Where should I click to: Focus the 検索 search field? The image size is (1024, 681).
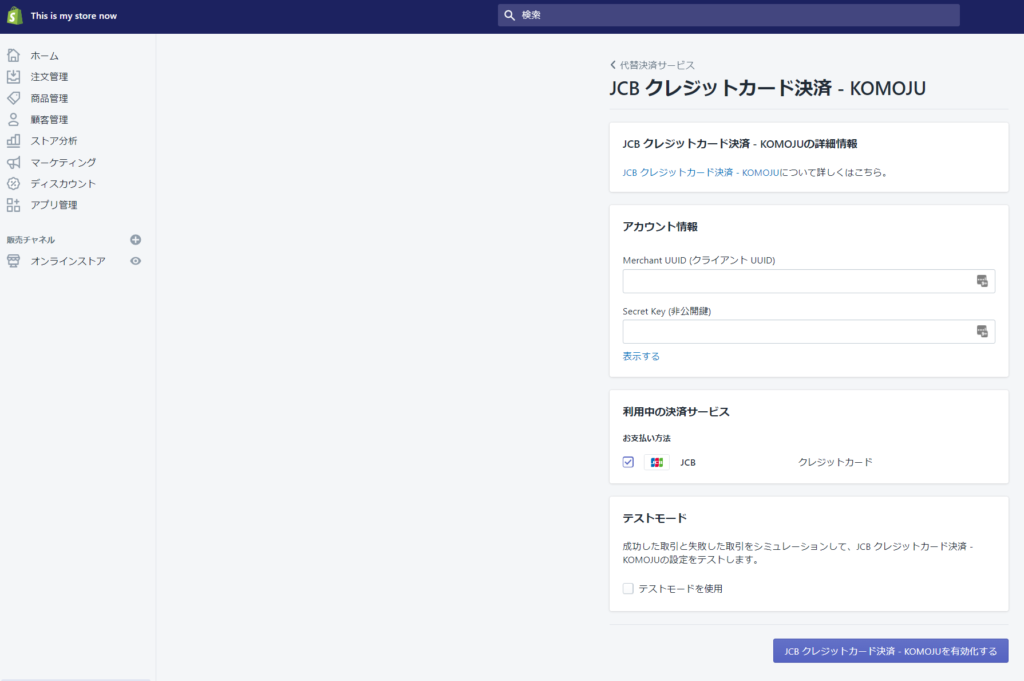[729, 15]
